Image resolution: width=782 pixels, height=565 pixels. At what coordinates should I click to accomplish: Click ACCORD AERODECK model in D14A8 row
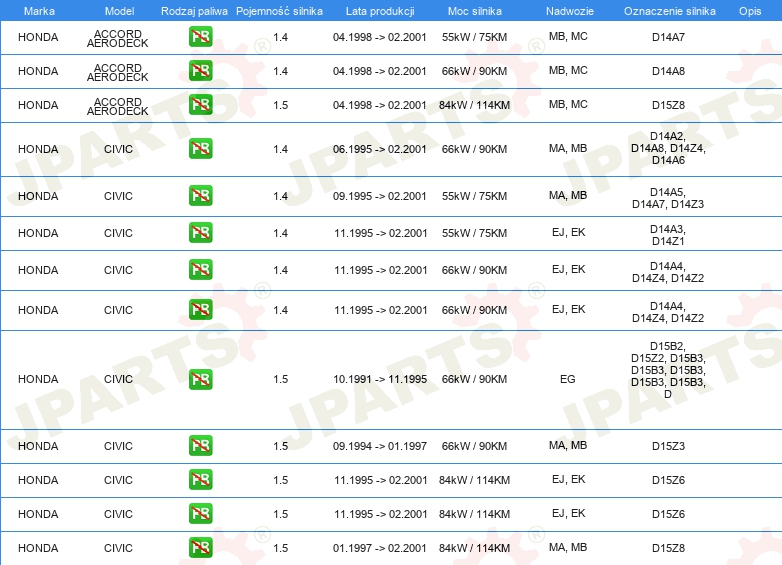point(118,72)
